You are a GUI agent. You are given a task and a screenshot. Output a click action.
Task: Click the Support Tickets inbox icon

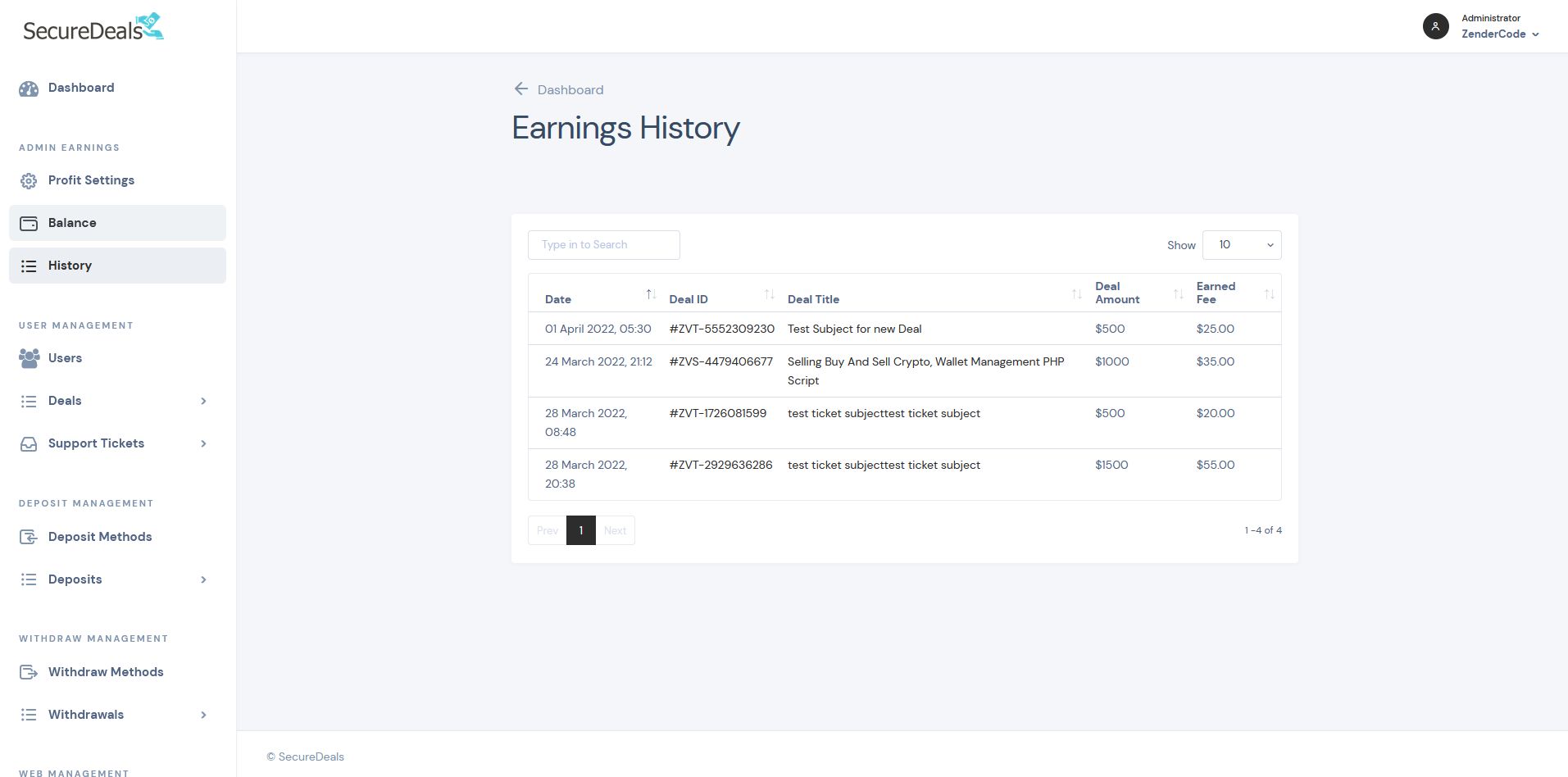[x=29, y=444]
